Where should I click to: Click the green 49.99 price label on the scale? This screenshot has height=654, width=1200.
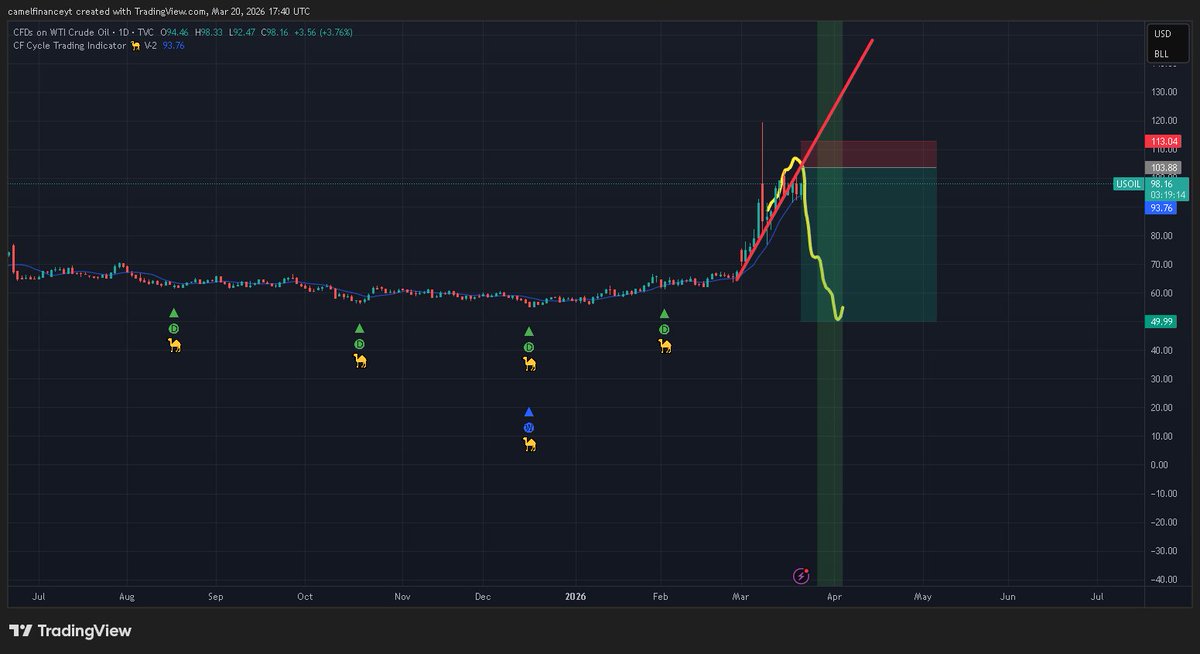pyautogui.click(x=1160, y=322)
